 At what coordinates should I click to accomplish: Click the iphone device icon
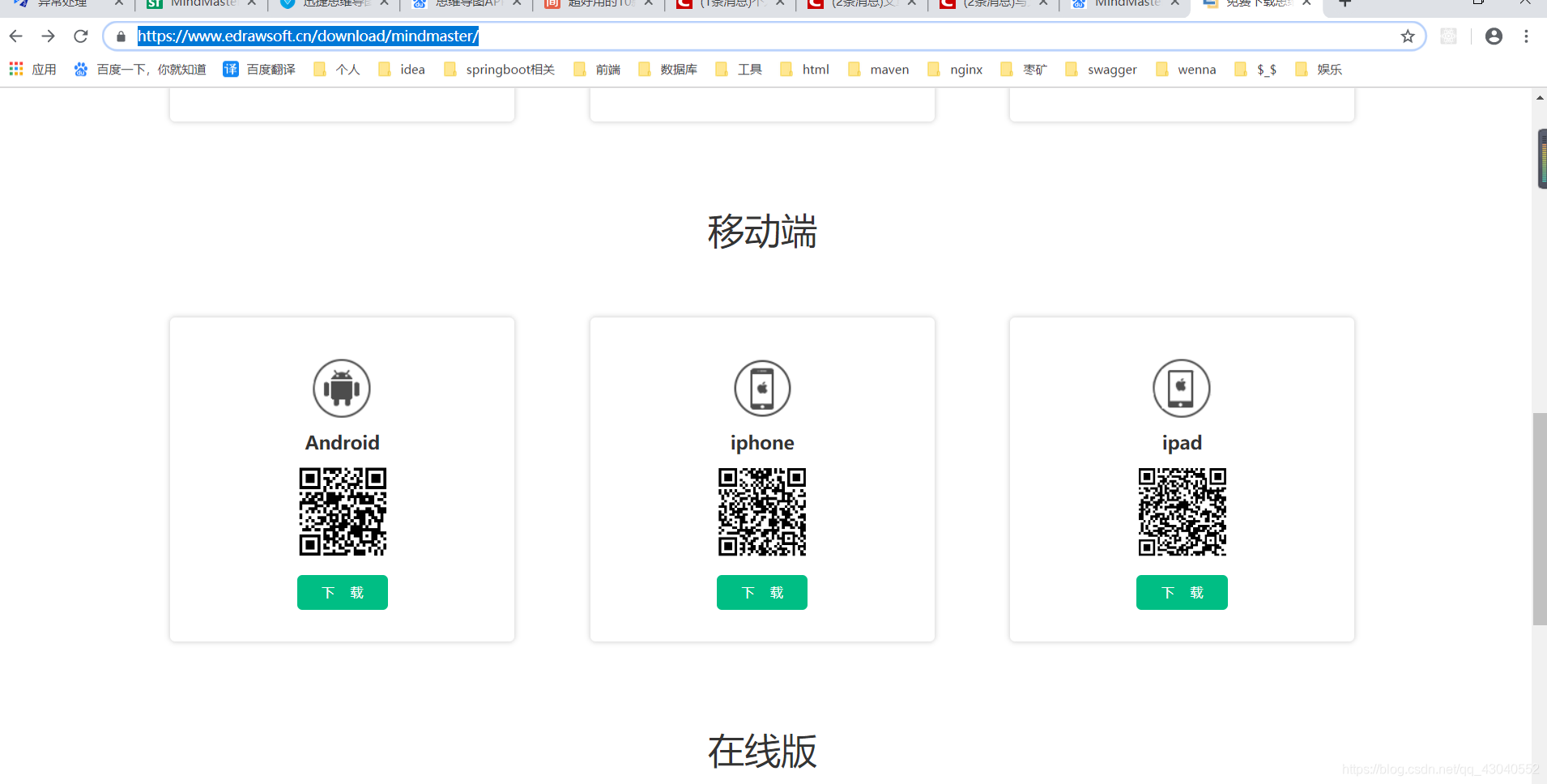tap(762, 388)
